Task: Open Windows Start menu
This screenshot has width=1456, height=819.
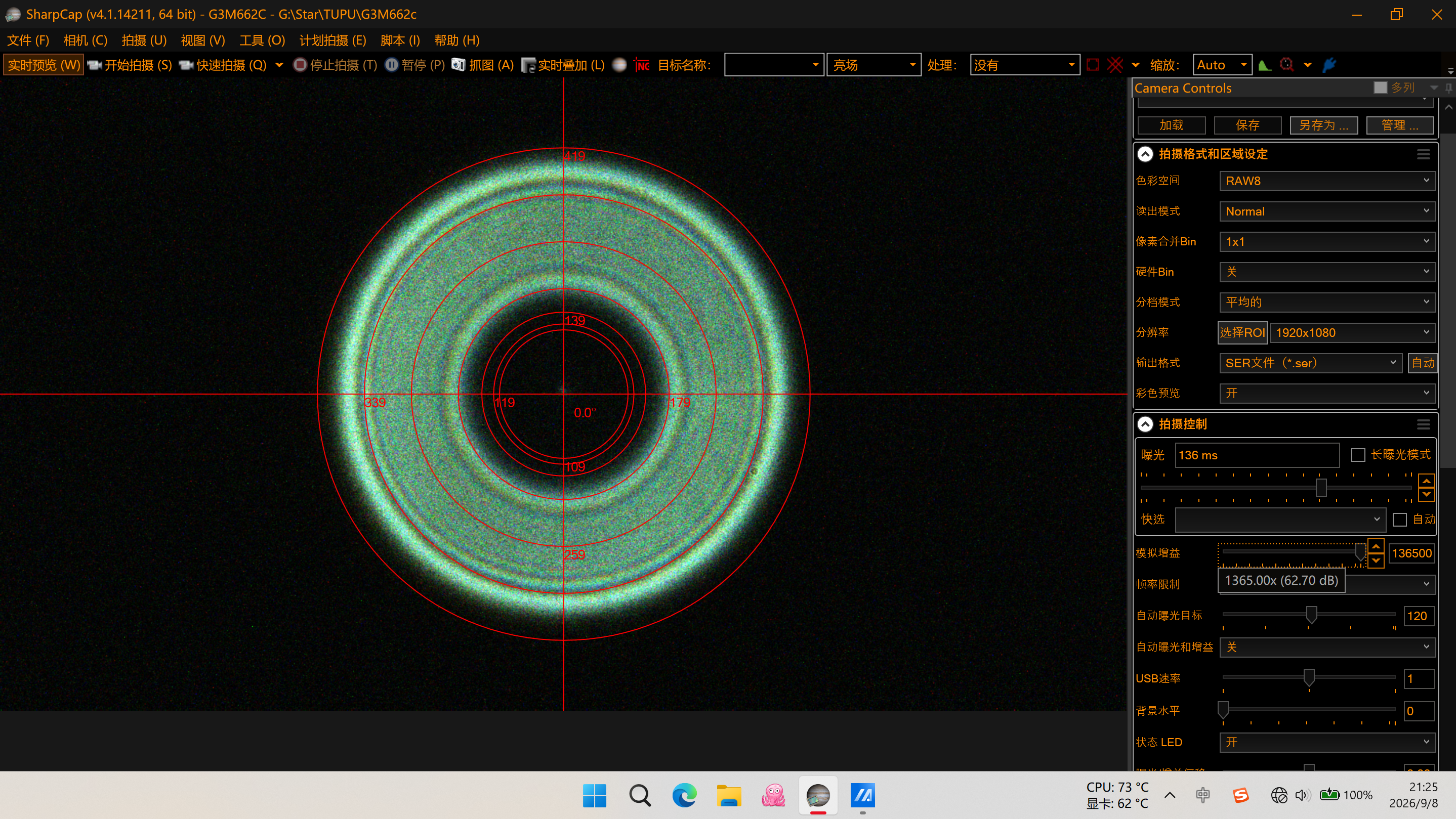Action: (x=595, y=795)
